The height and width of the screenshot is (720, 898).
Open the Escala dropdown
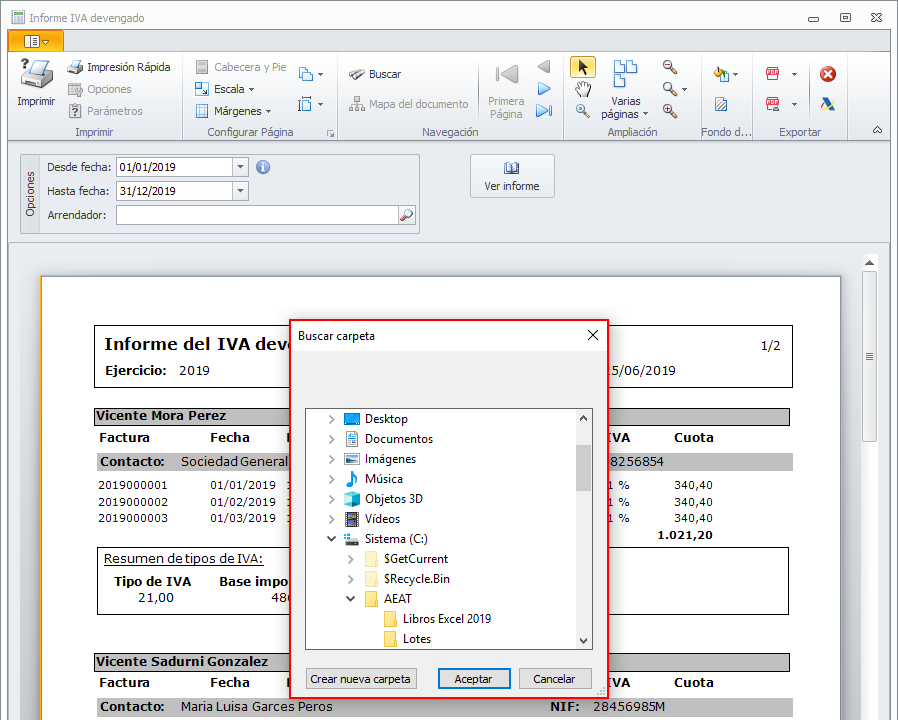pos(224,89)
